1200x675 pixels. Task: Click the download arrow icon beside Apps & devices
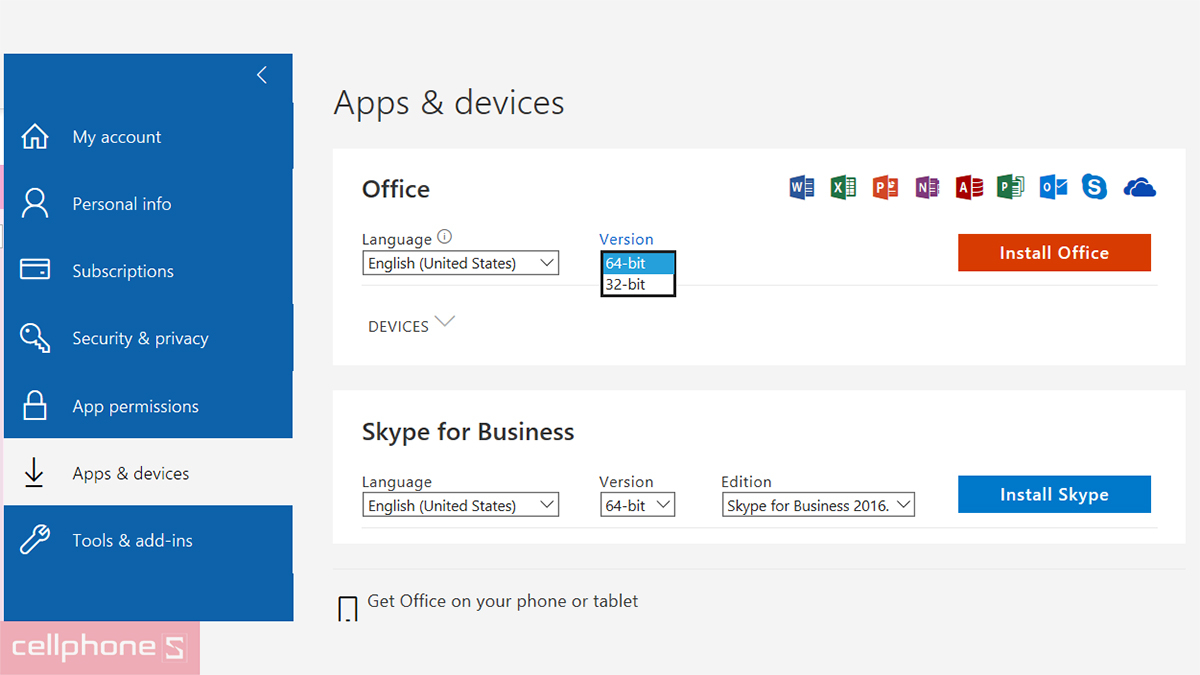pos(34,473)
